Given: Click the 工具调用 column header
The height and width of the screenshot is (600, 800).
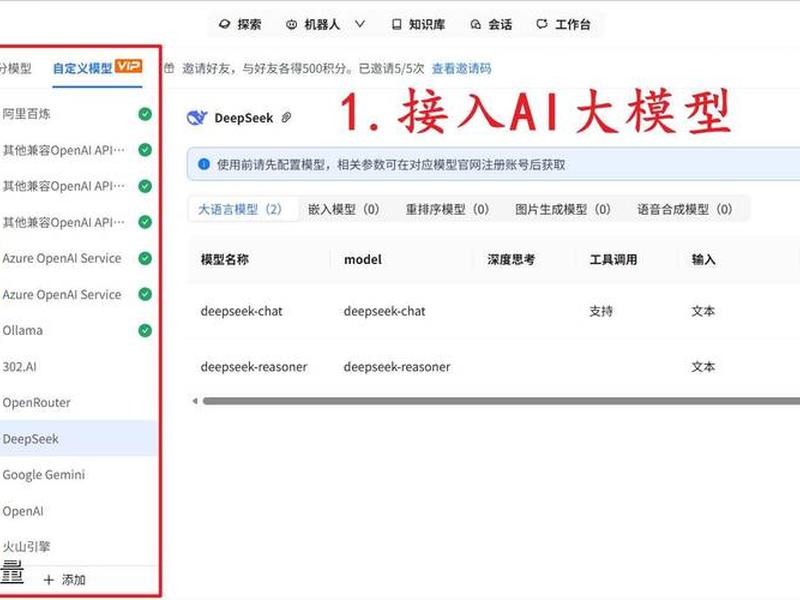Looking at the screenshot, I should [x=613, y=260].
